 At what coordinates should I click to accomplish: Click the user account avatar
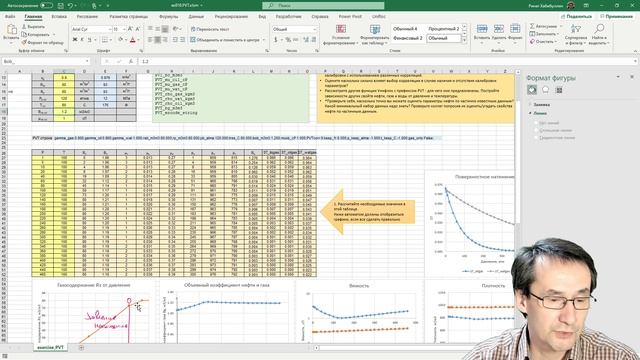571,5
